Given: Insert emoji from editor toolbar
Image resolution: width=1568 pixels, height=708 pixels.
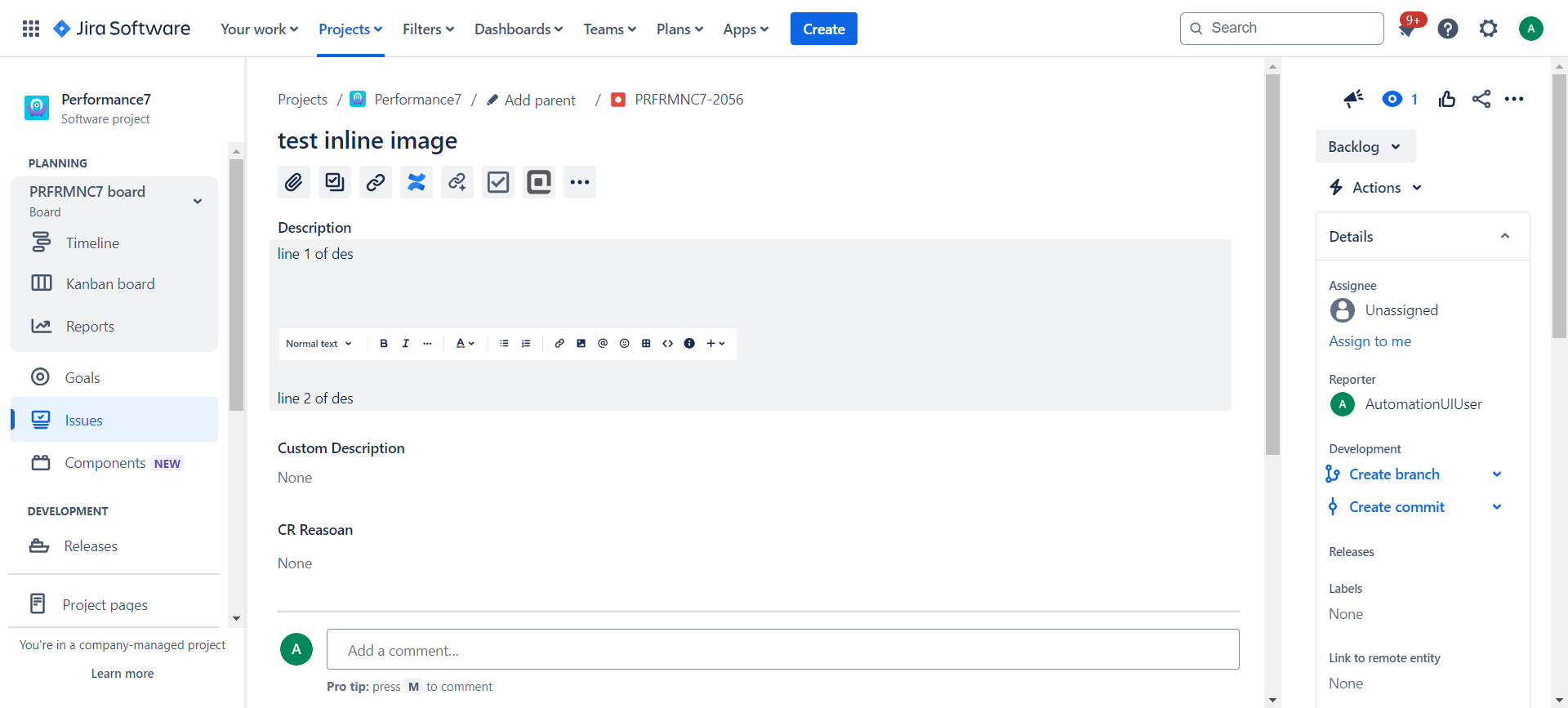Looking at the screenshot, I should click(x=625, y=344).
